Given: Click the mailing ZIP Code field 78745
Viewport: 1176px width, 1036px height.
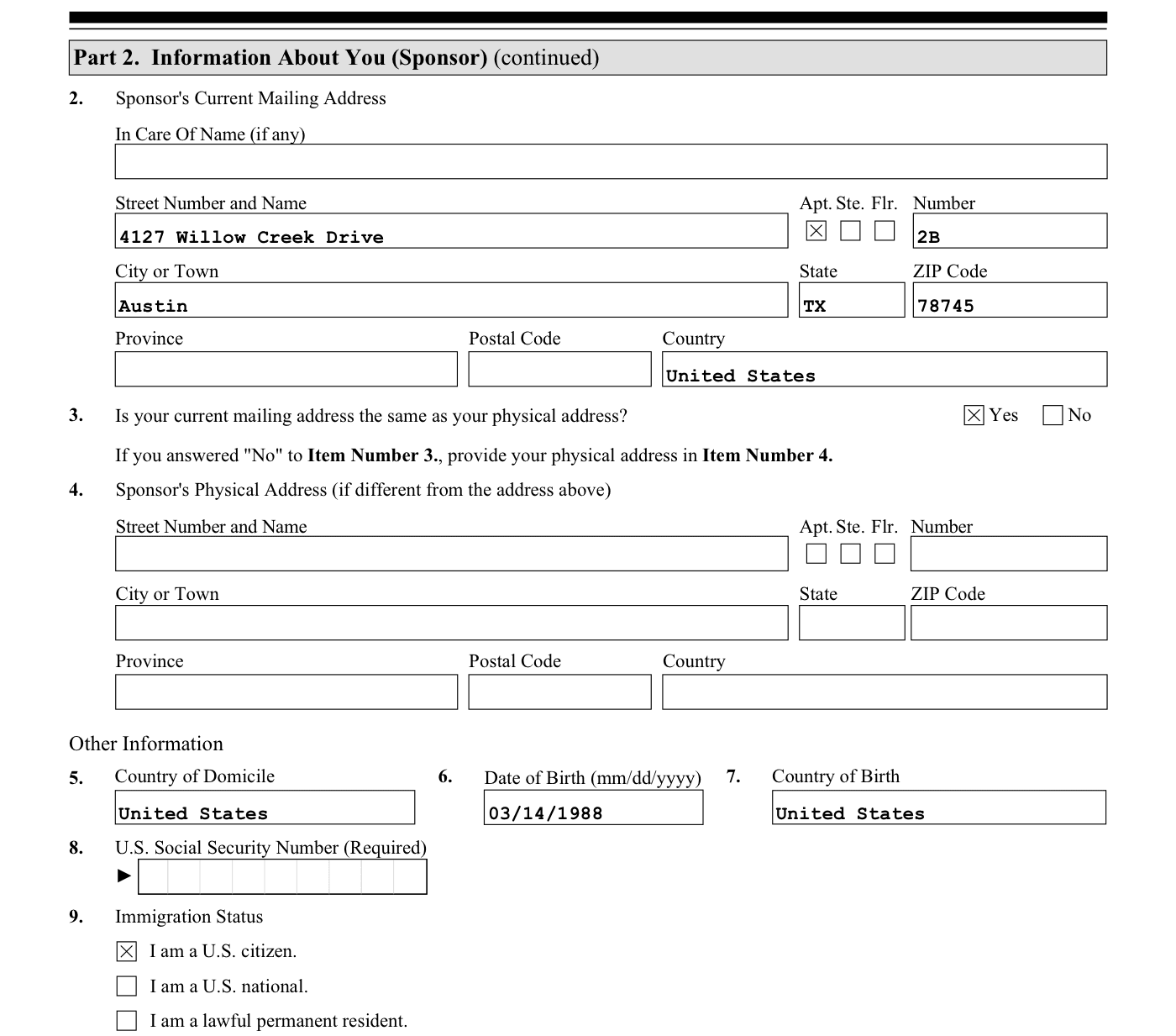Looking at the screenshot, I should coord(1010,300).
